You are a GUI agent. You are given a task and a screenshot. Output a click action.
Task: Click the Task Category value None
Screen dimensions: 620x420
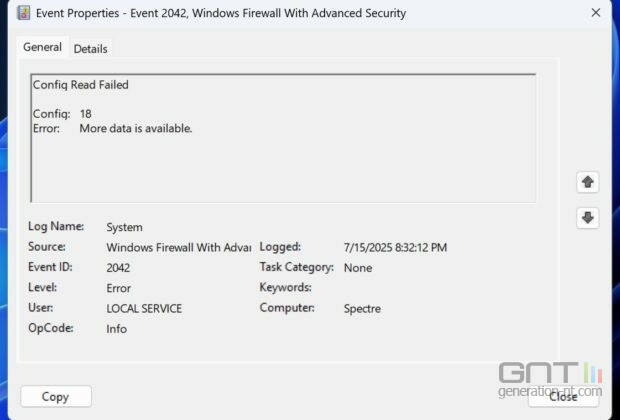pos(358,268)
